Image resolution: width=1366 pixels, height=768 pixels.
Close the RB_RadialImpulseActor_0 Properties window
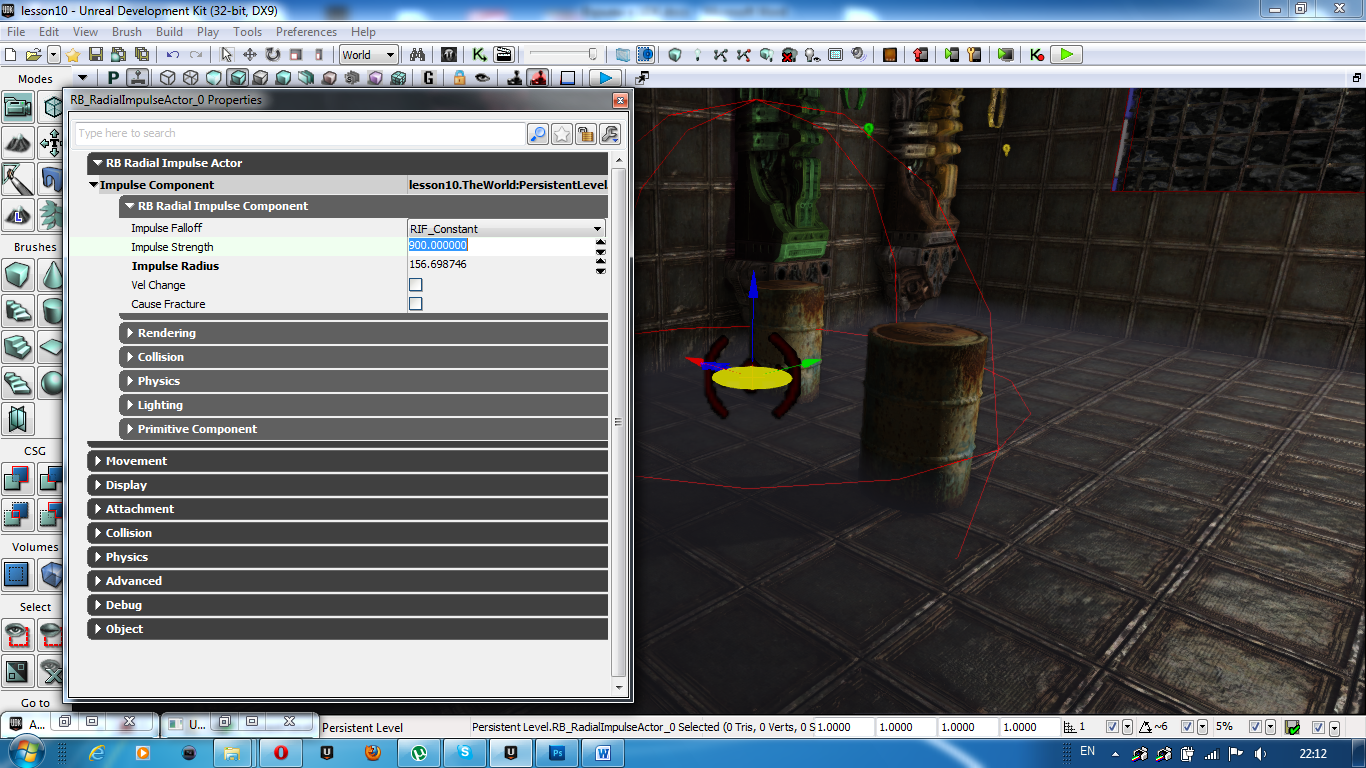coord(620,100)
